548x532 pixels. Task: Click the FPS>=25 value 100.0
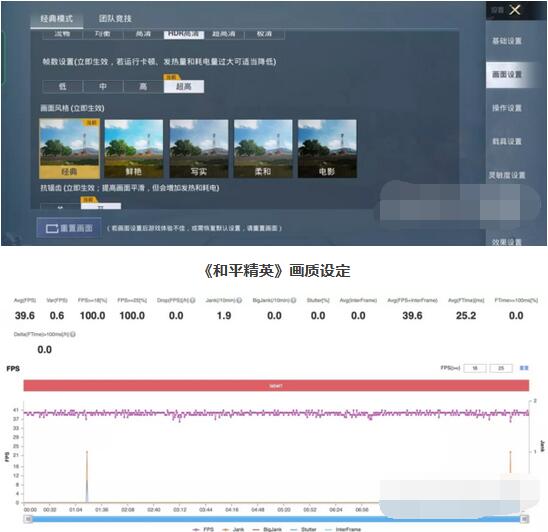(132, 316)
